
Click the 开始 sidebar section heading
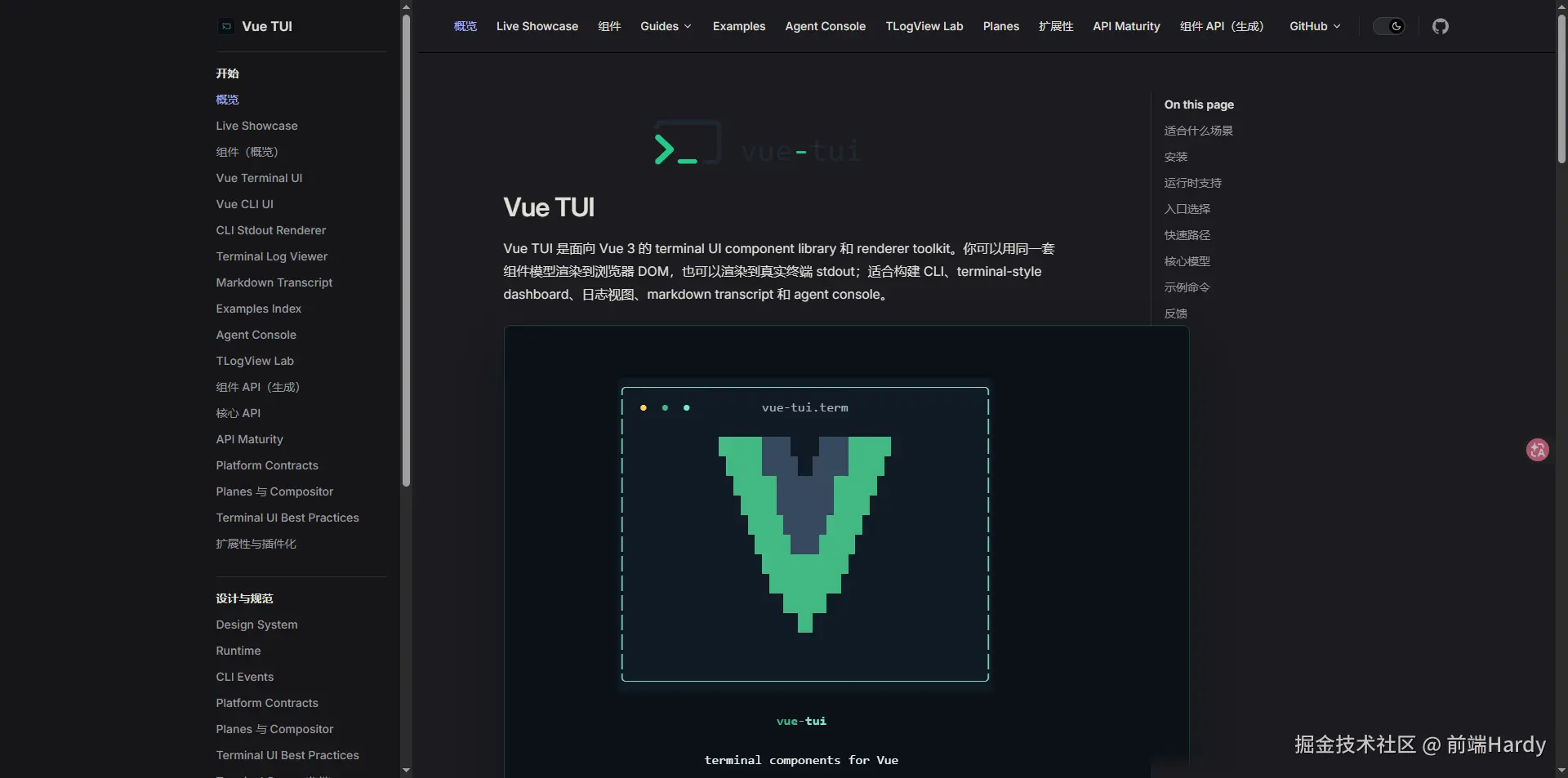227,73
